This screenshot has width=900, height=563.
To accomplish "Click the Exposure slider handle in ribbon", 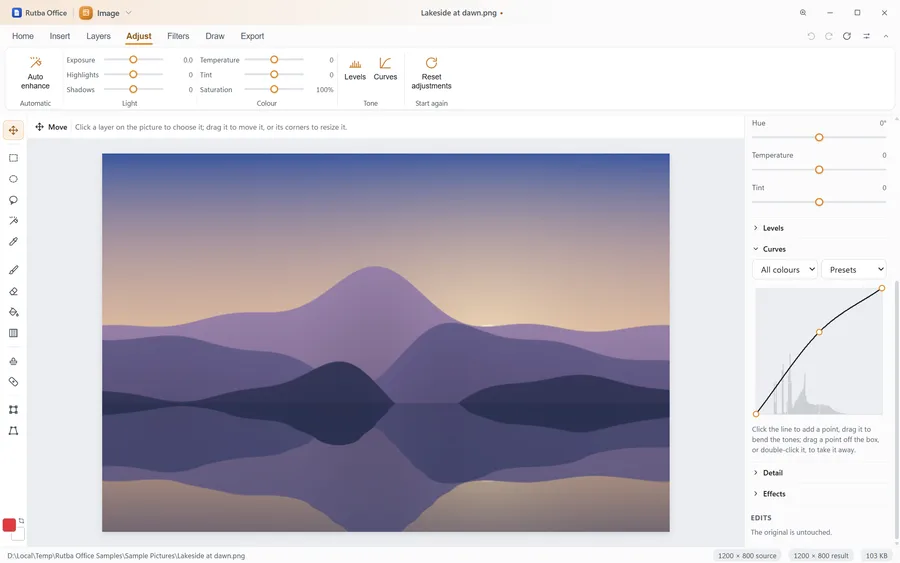I will [133, 60].
